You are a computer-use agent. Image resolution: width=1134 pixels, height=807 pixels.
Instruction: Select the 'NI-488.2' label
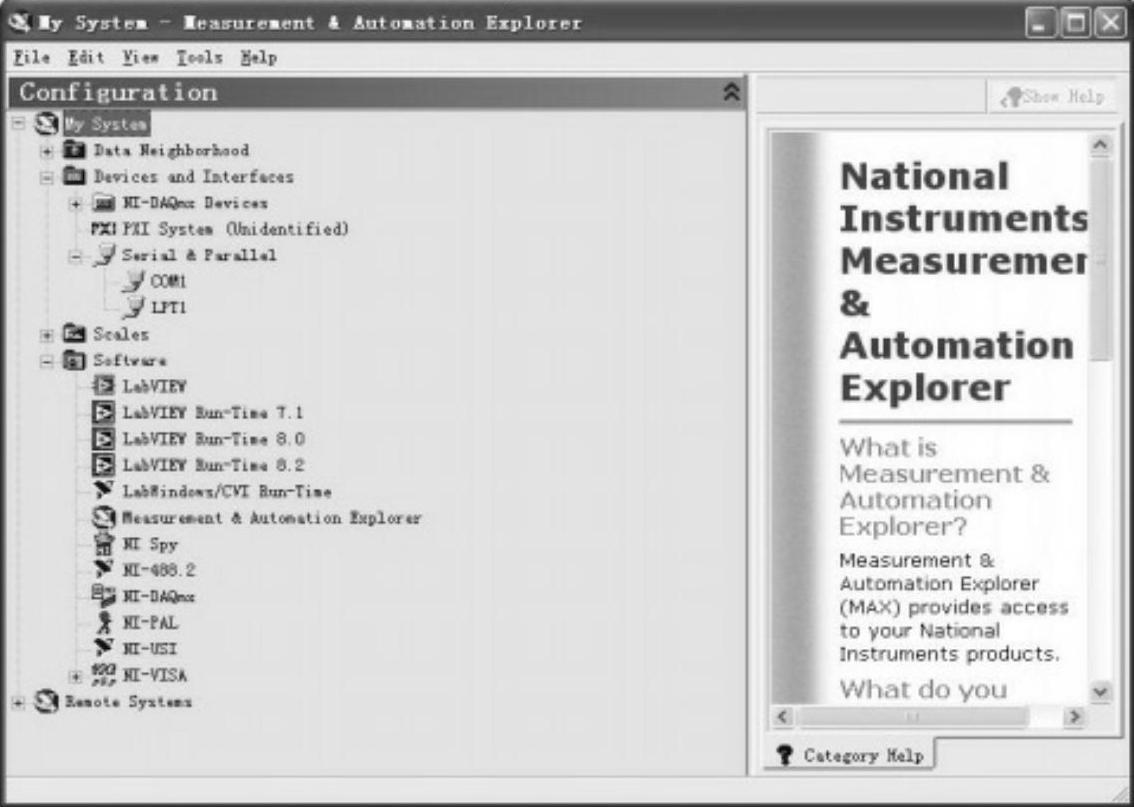(x=158, y=570)
